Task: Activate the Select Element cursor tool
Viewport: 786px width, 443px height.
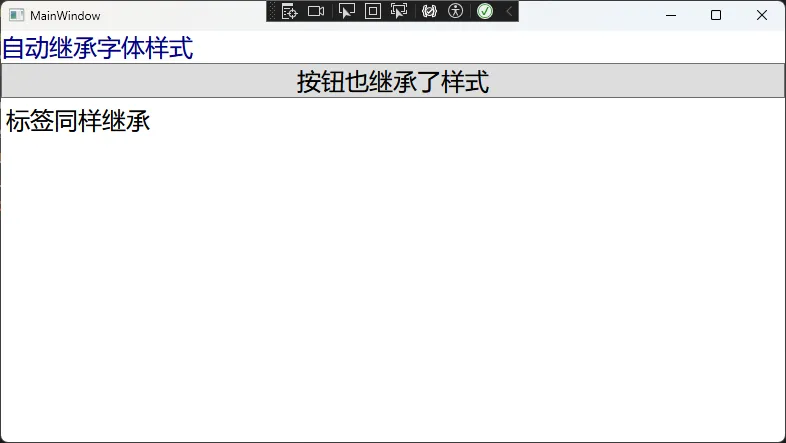Action: tap(347, 11)
